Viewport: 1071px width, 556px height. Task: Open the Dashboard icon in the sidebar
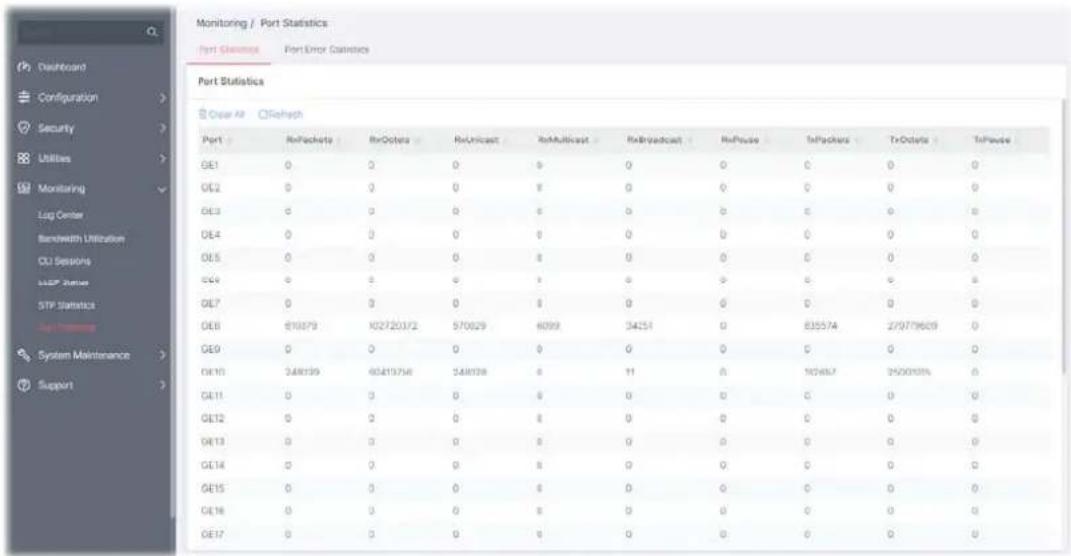[x=24, y=67]
